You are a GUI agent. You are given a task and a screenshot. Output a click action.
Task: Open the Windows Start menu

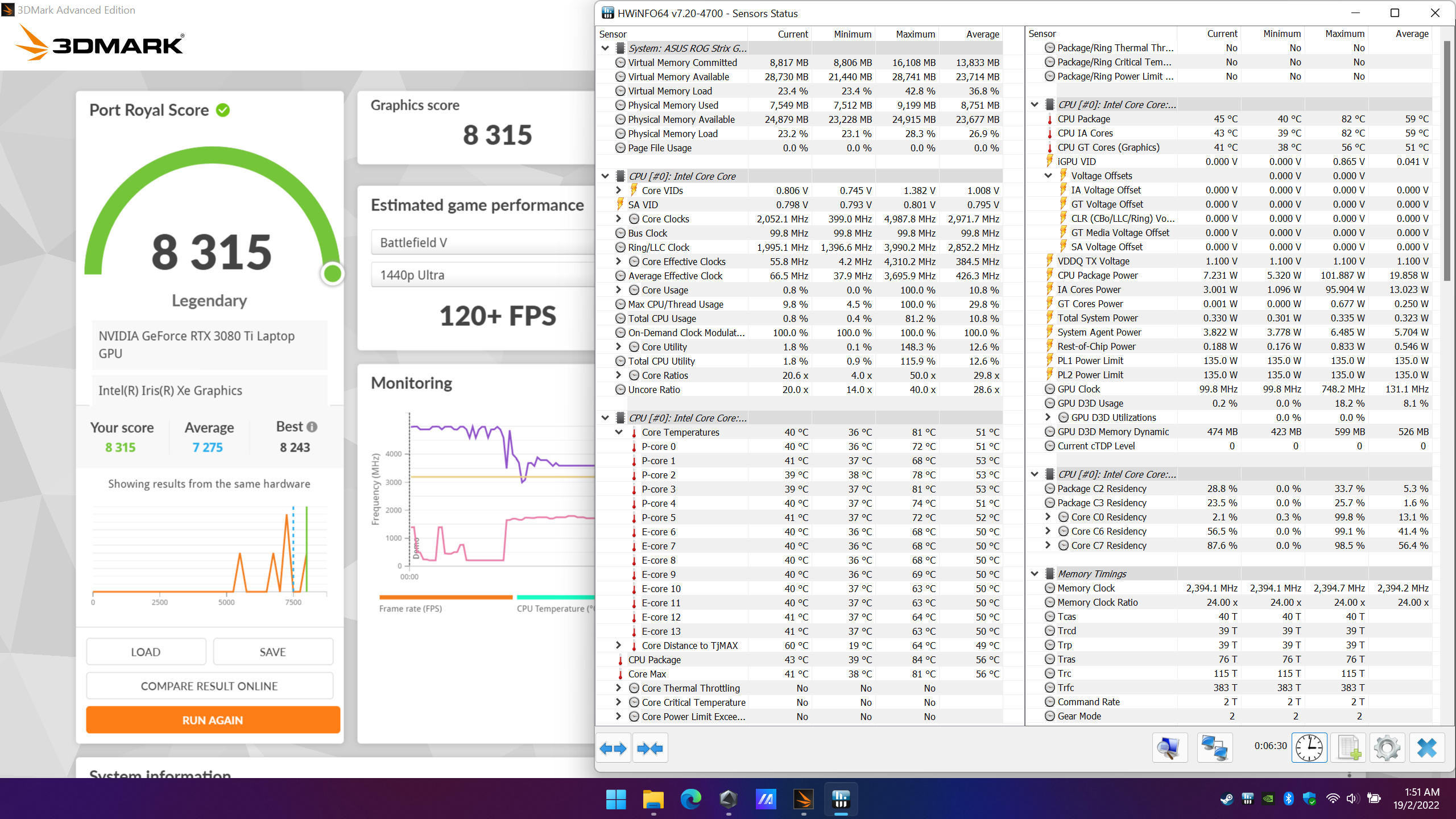click(616, 799)
